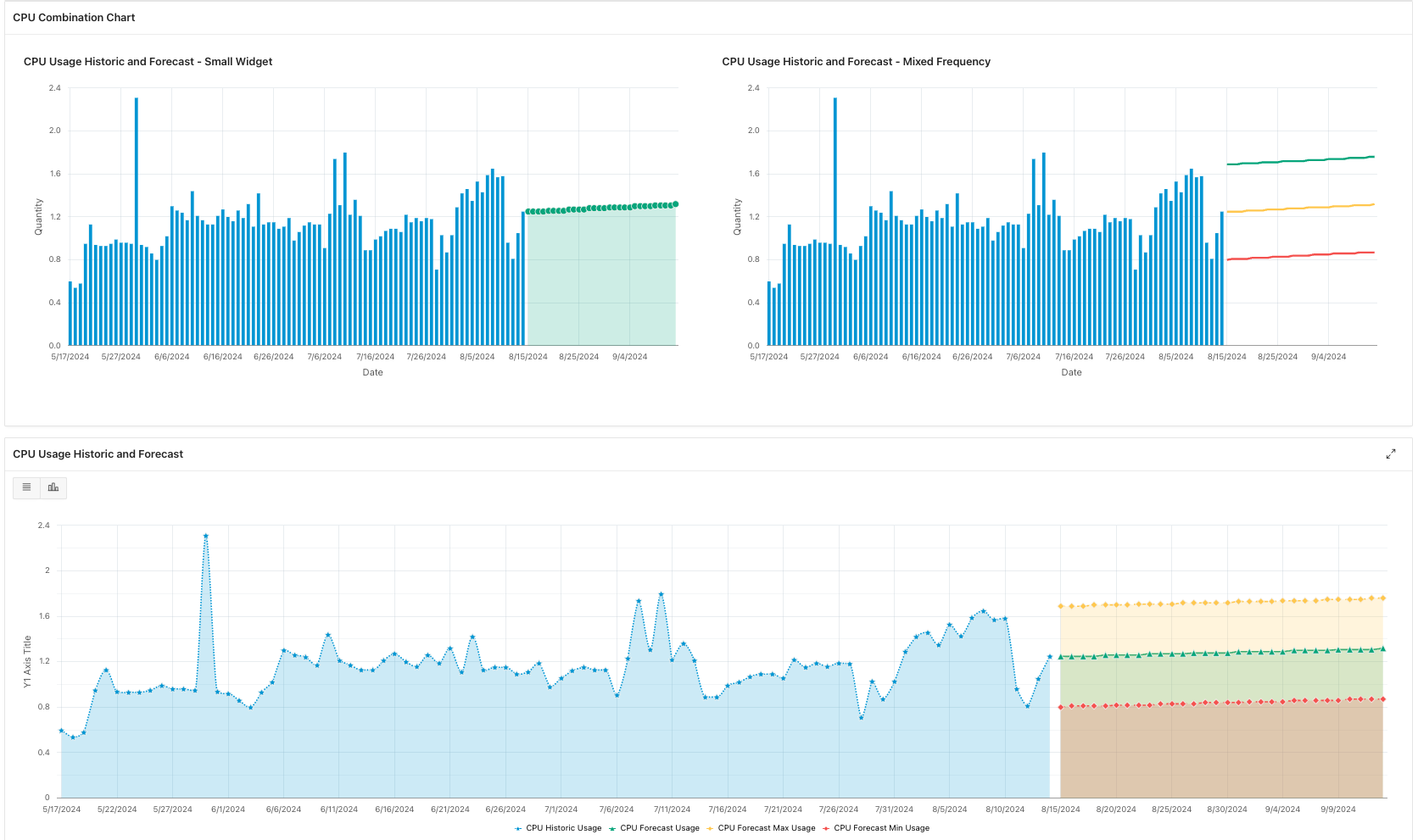This screenshot has height=840, width=1418.
Task: Select the peak star marker in bottom chart
Action: [205, 537]
